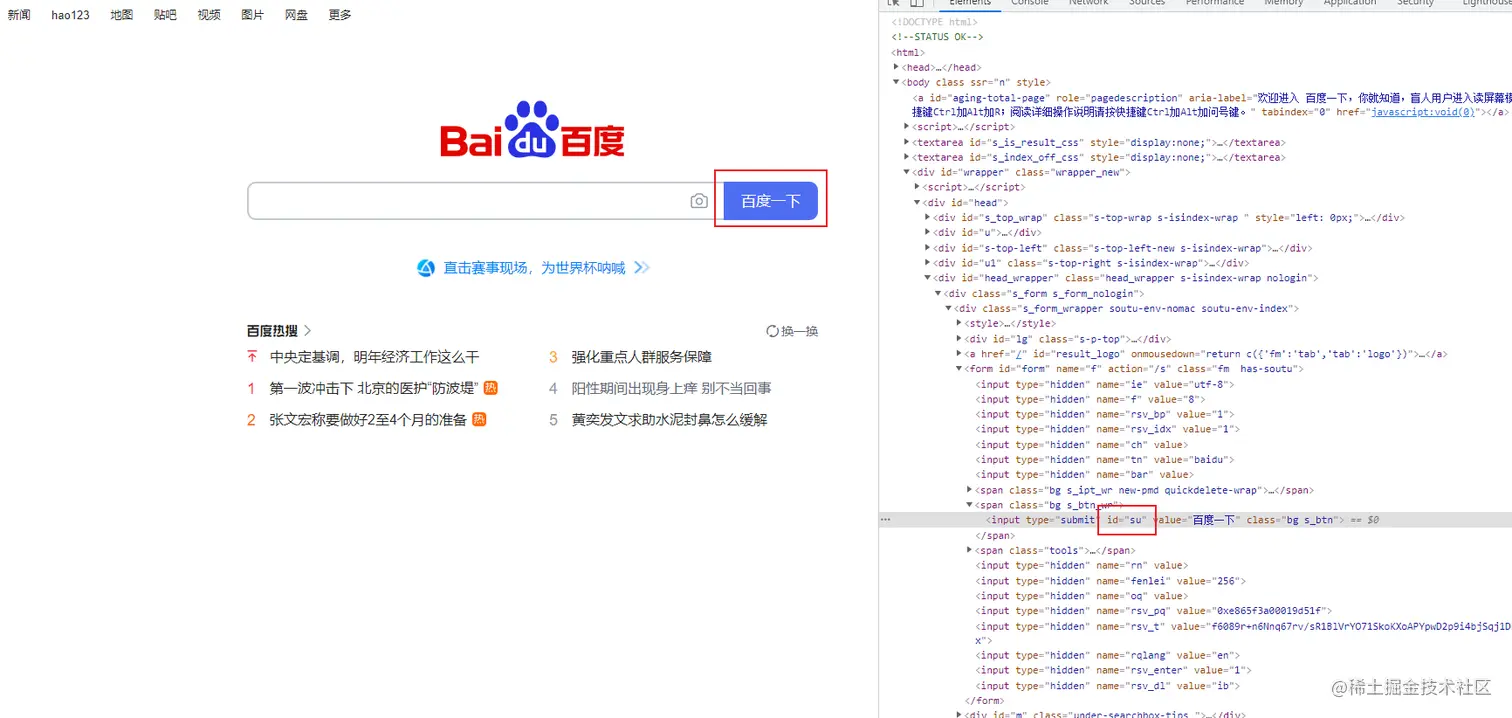Image resolution: width=1512 pixels, height=718 pixels.
Task: Switch to the Network tab in DevTools
Action: (1088, 3)
